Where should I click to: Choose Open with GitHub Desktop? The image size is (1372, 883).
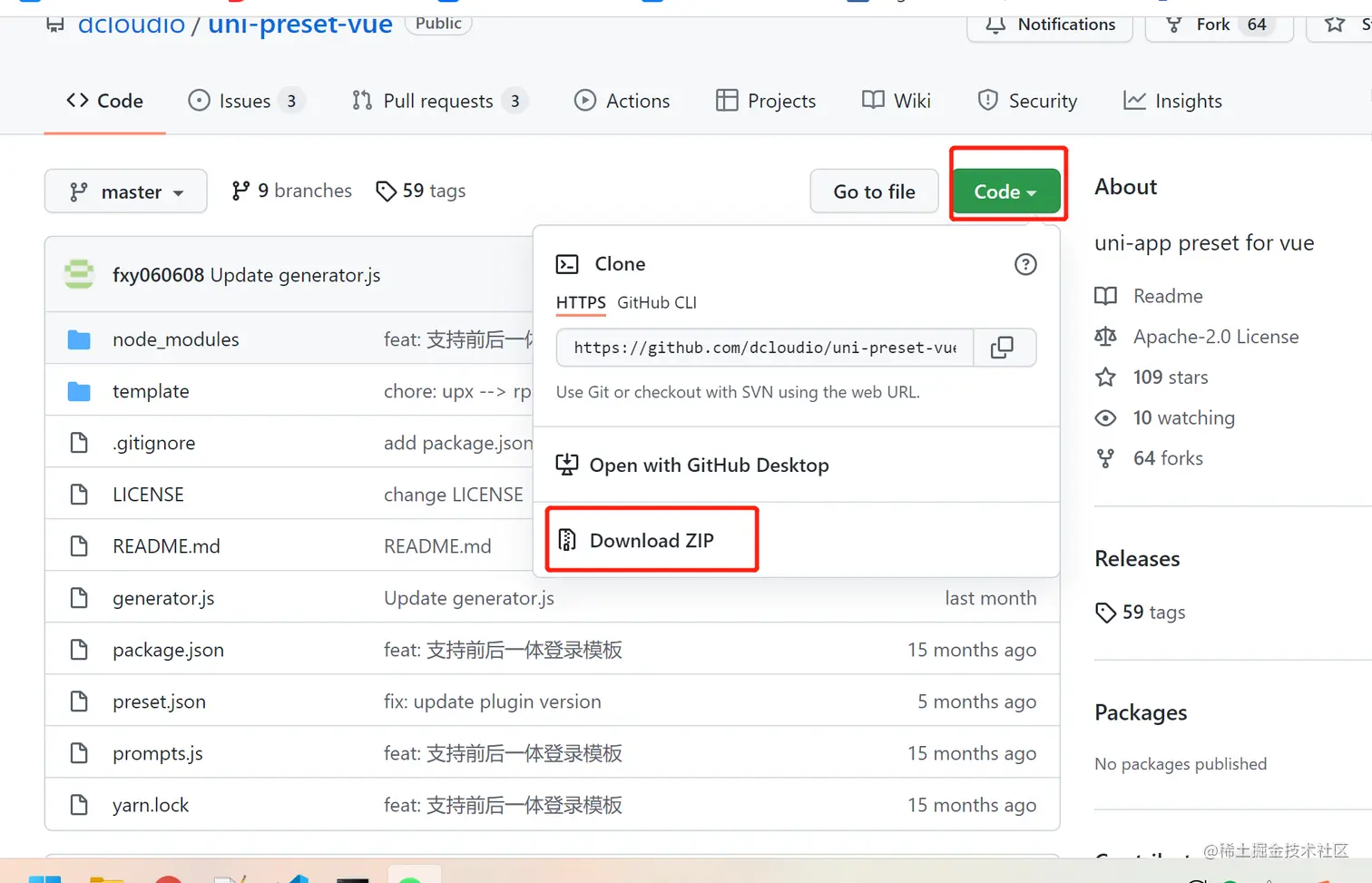pos(710,465)
